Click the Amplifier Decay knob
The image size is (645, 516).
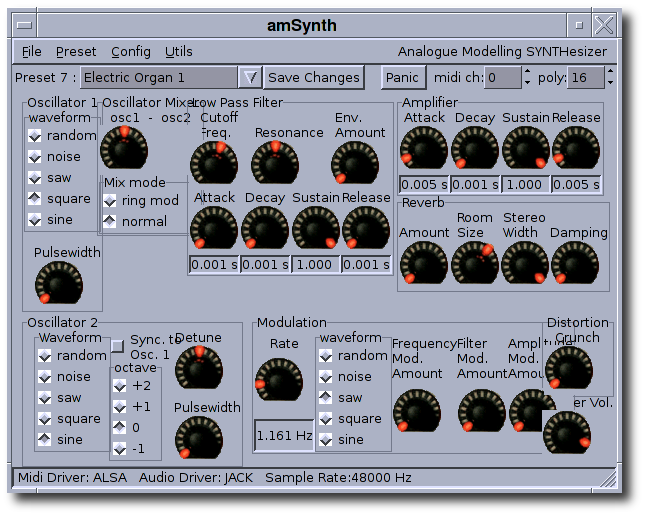pos(475,148)
